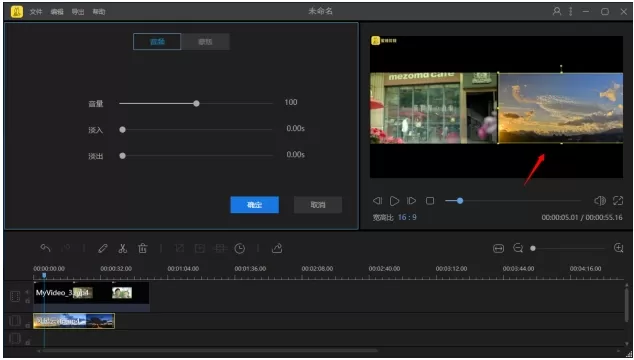The height and width of the screenshot is (360, 634).
Task: Mute the MyVideo_3 track speaker toggle
Action: (x=27, y=292)
